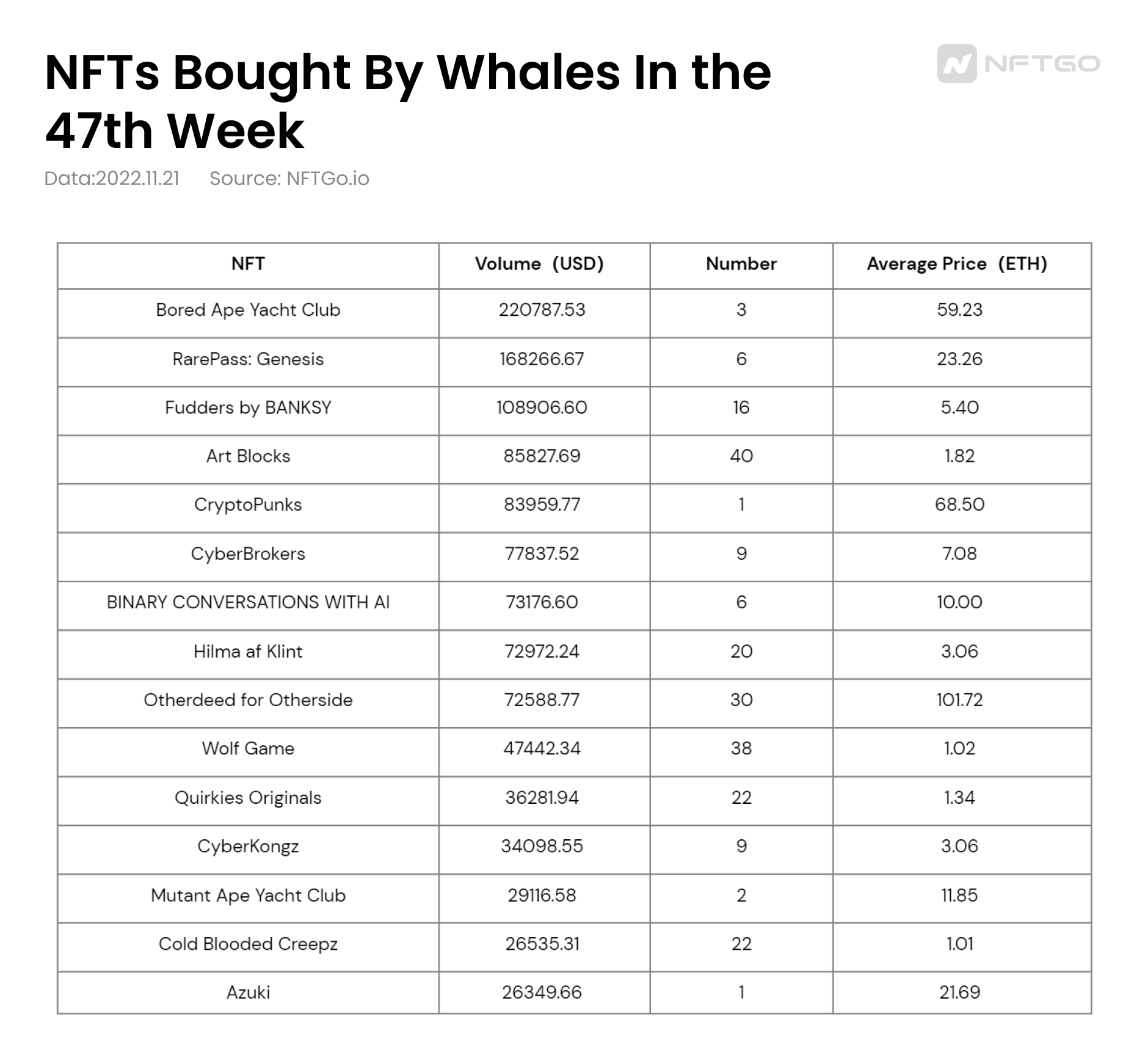Select the Art Blocks name cell
The width and height of the screenshot is (1148, 1061).
248,456
